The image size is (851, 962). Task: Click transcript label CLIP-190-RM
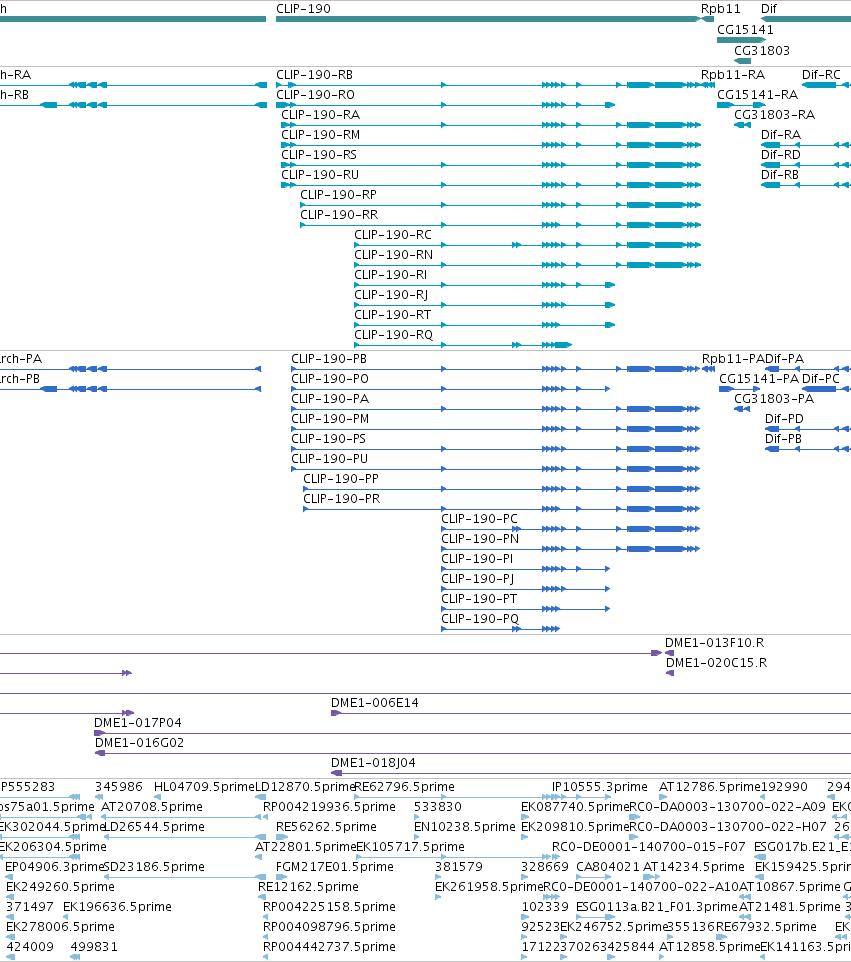(x=320, y=134)
